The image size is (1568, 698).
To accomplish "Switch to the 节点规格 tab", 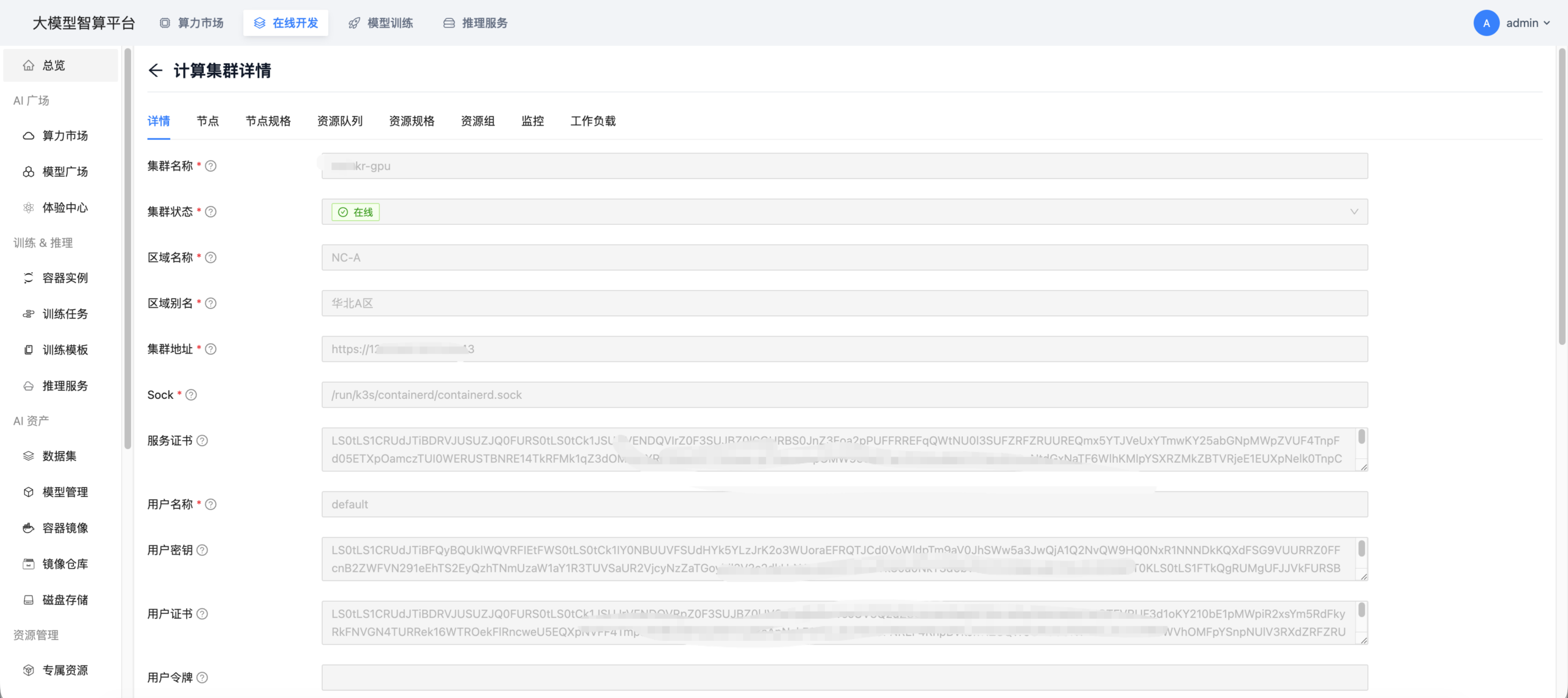I will click(268, 121).
